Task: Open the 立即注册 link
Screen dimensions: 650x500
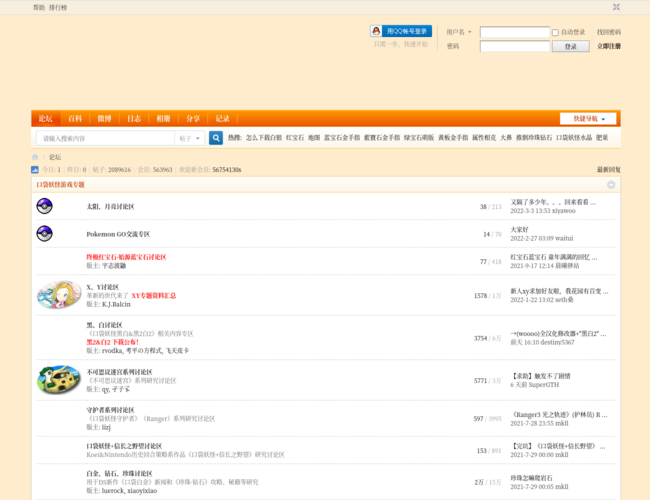Action: pyautogui.click(x=608, y=46)
